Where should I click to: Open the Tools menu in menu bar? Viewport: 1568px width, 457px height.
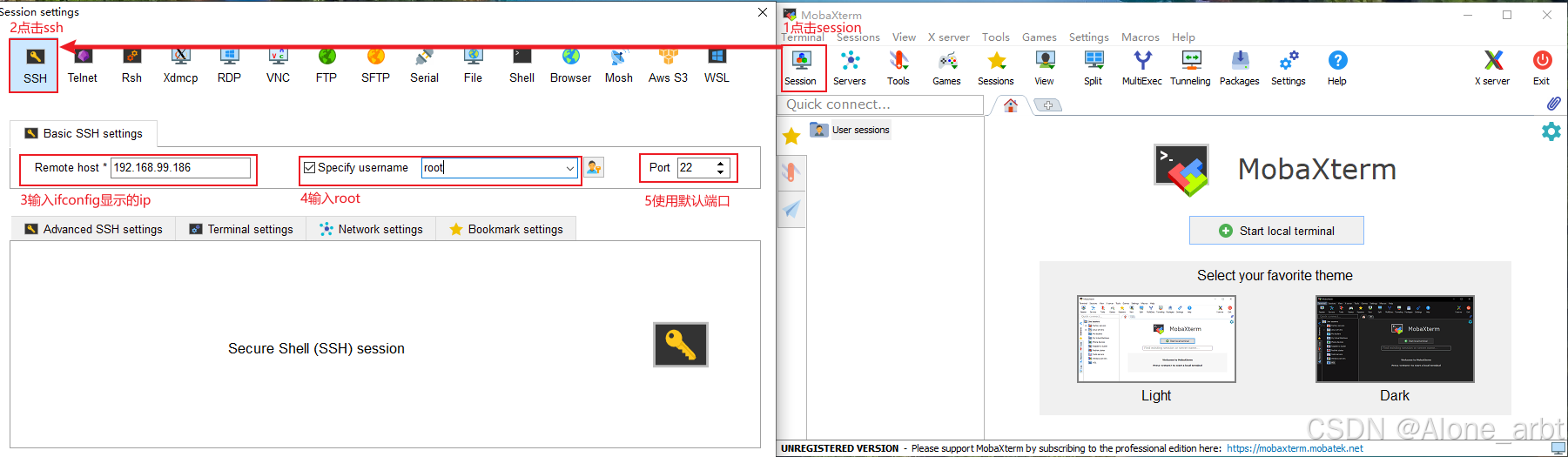pyautogui.click(x=996, y=37)
